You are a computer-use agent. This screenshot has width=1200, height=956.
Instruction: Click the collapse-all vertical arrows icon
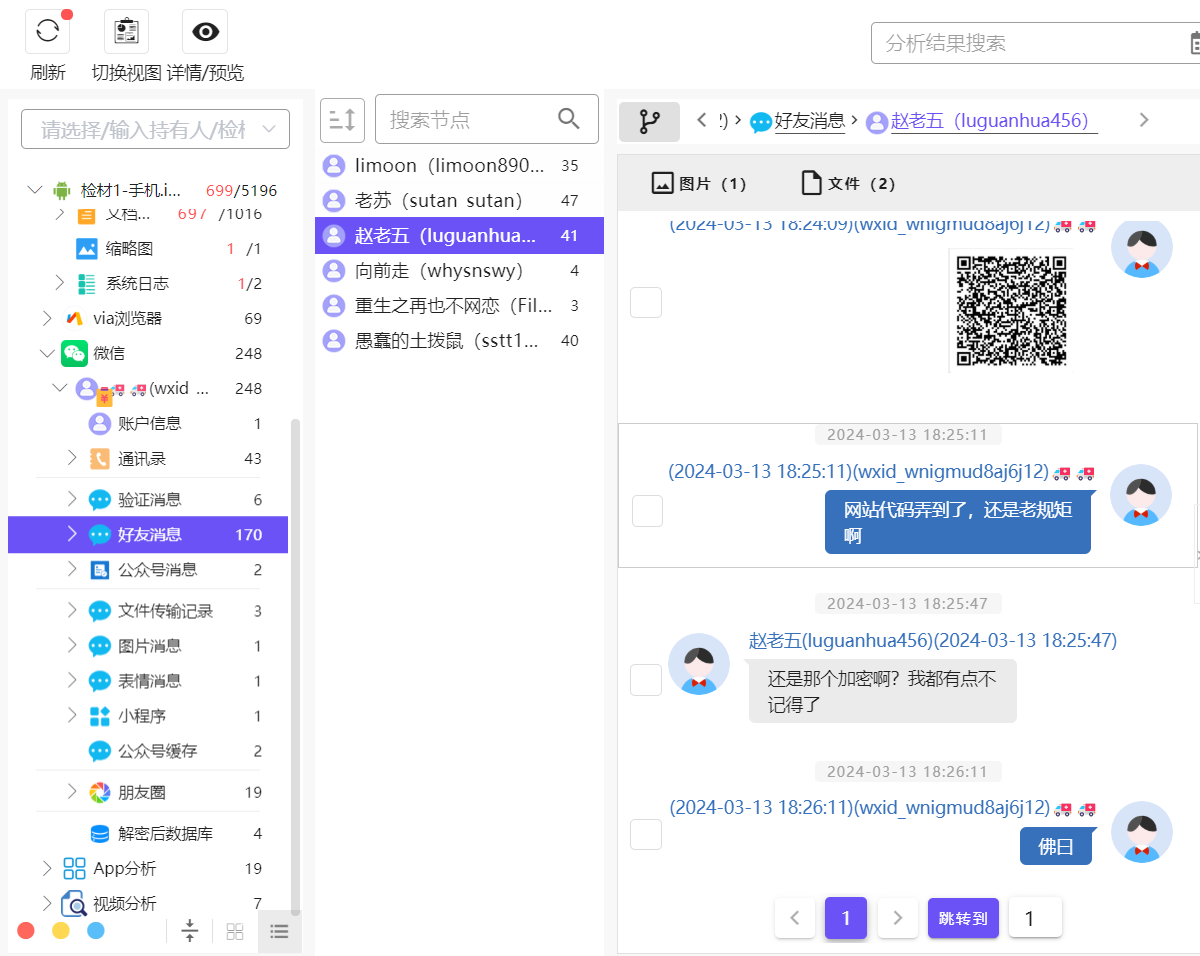coord(190,931)
